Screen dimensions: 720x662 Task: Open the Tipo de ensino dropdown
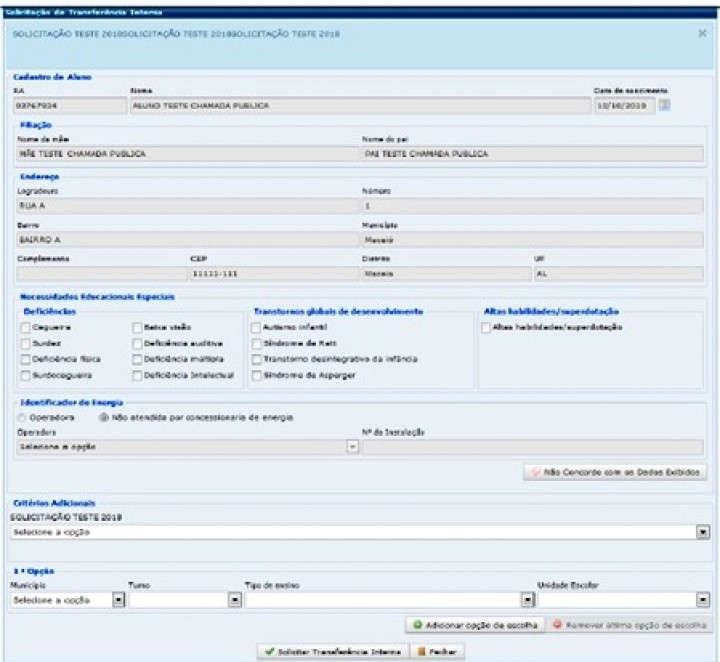coord(527,600)
